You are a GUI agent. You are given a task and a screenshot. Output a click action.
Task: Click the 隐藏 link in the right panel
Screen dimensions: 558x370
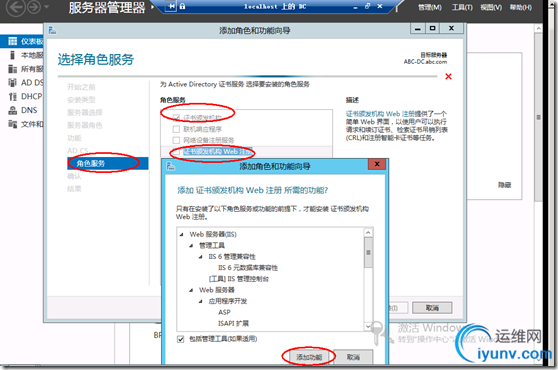(504, 185)
